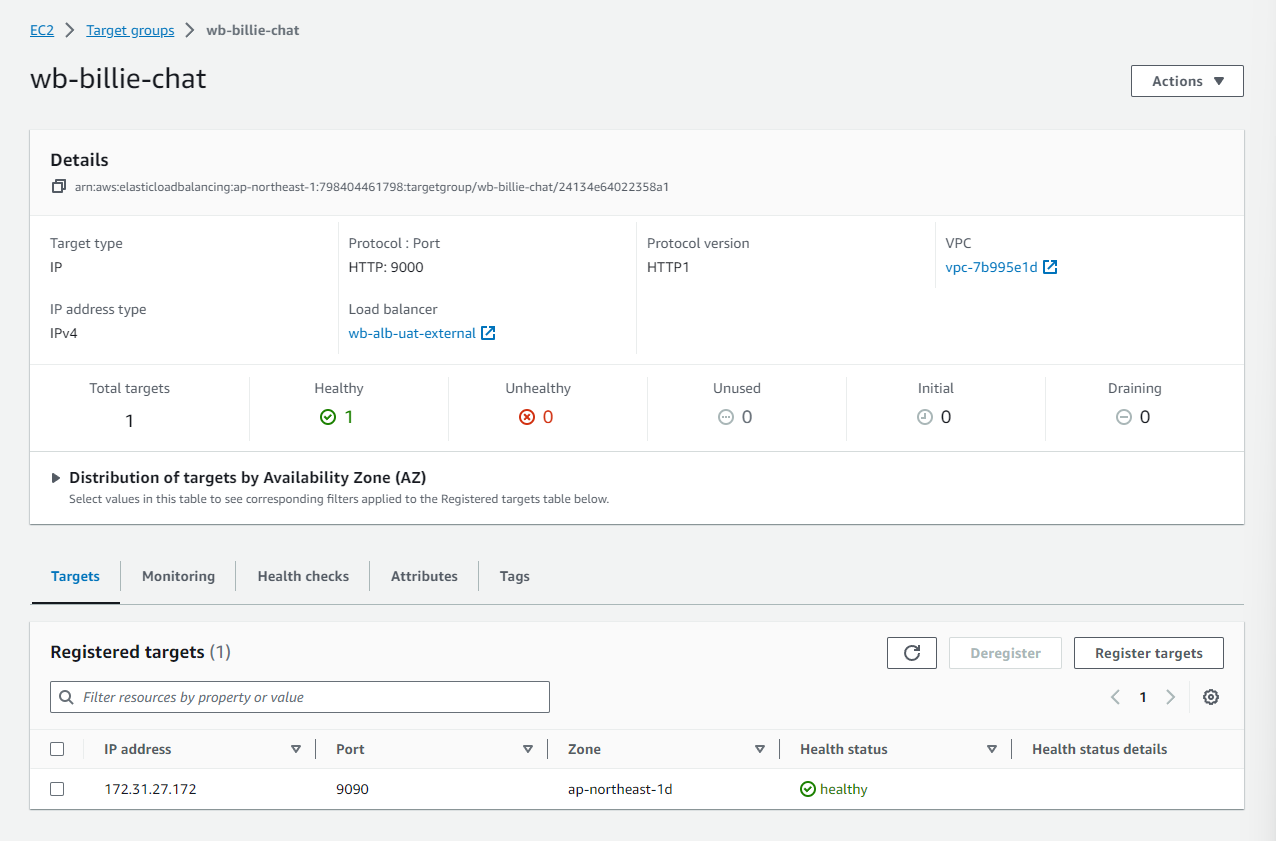This screenshot has width=1276, height=841.
Task: Open the Attributes tab
Action: 424,576
